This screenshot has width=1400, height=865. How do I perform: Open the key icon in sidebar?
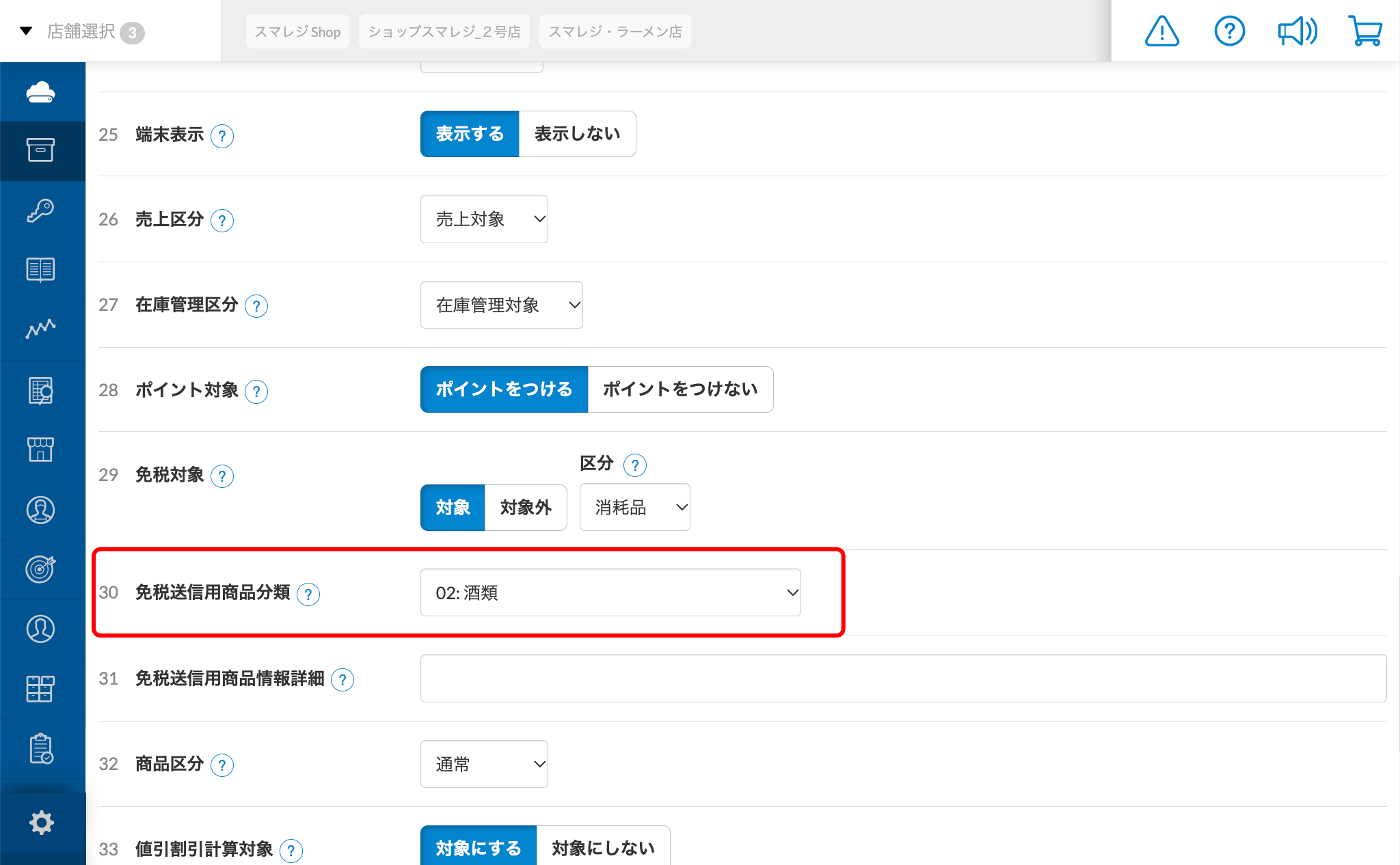tap(41, 210)
